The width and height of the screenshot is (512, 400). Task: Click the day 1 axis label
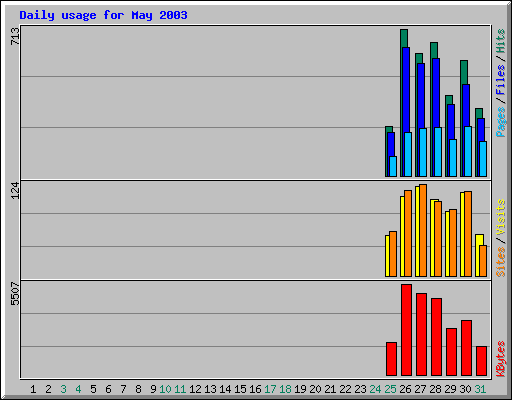[33, 389]
